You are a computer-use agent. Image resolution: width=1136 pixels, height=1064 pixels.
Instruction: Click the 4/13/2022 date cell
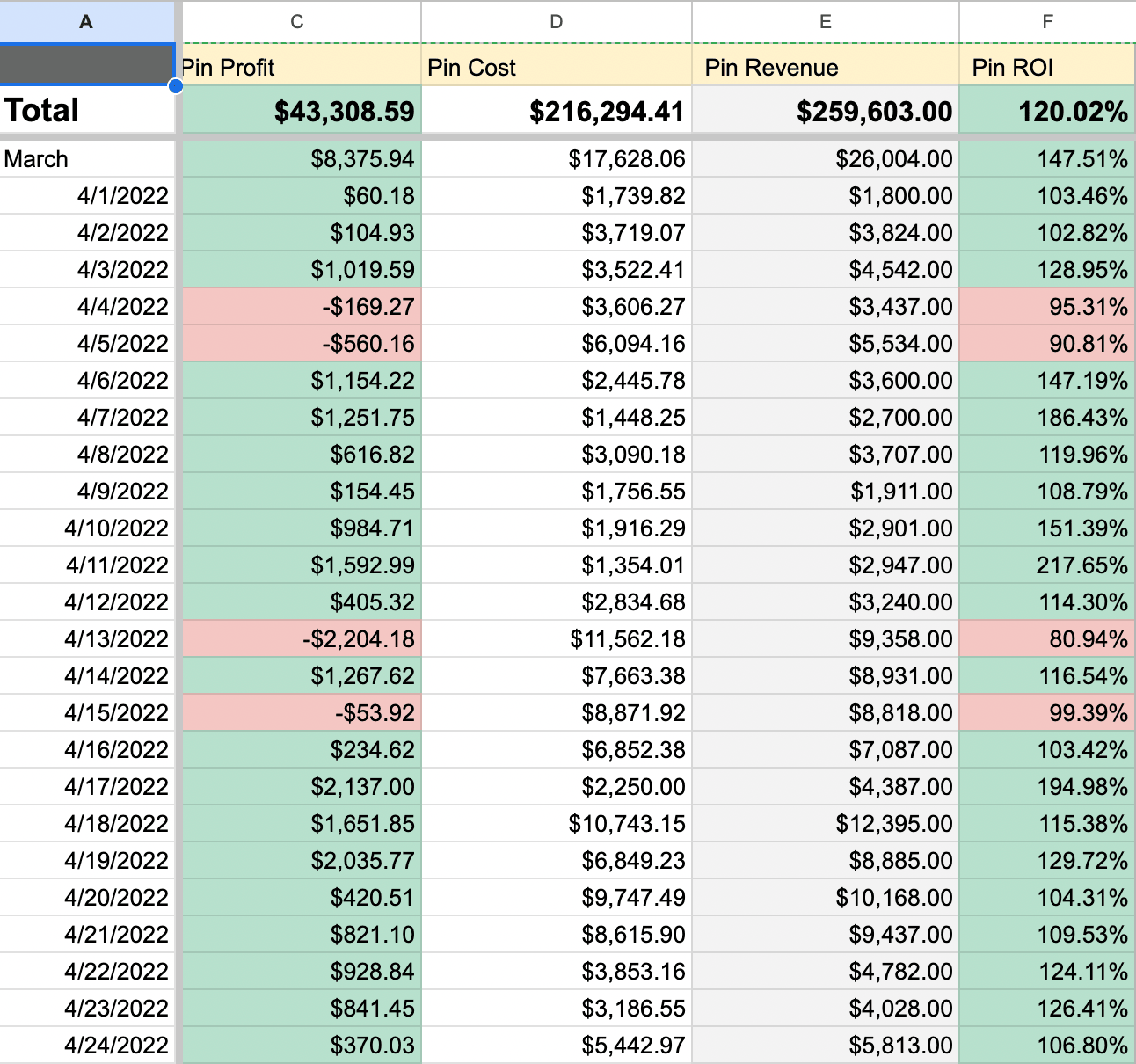(86, 639)
